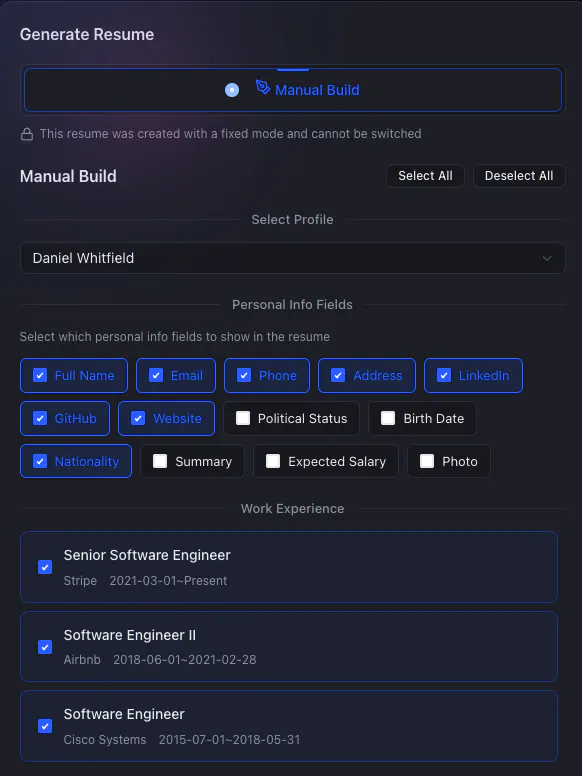Click the Deselect All button
This screenshot has width=582, height=776.
pyautogui.click(x=519, y=176)
